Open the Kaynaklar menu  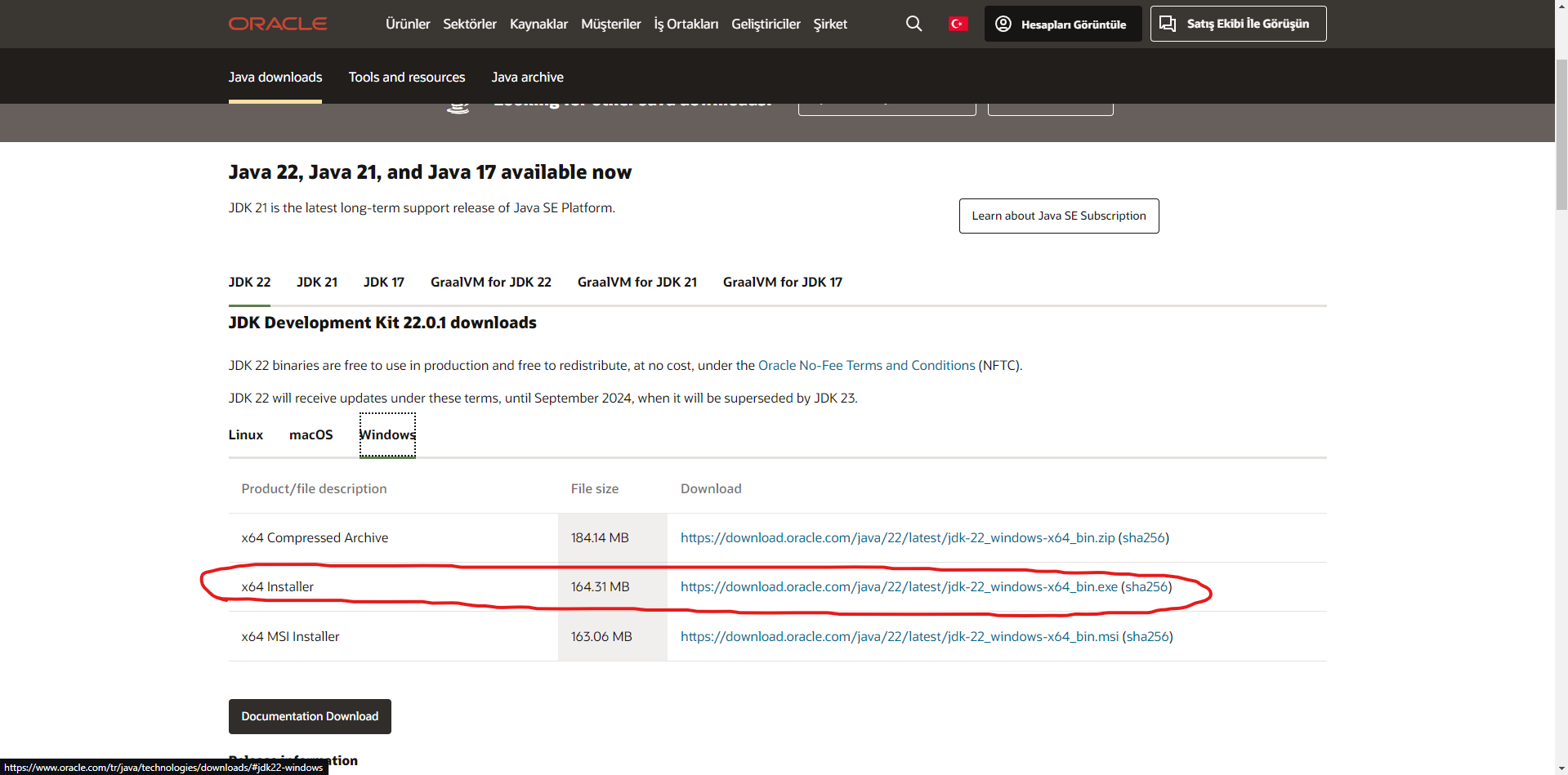coord(538,24)
